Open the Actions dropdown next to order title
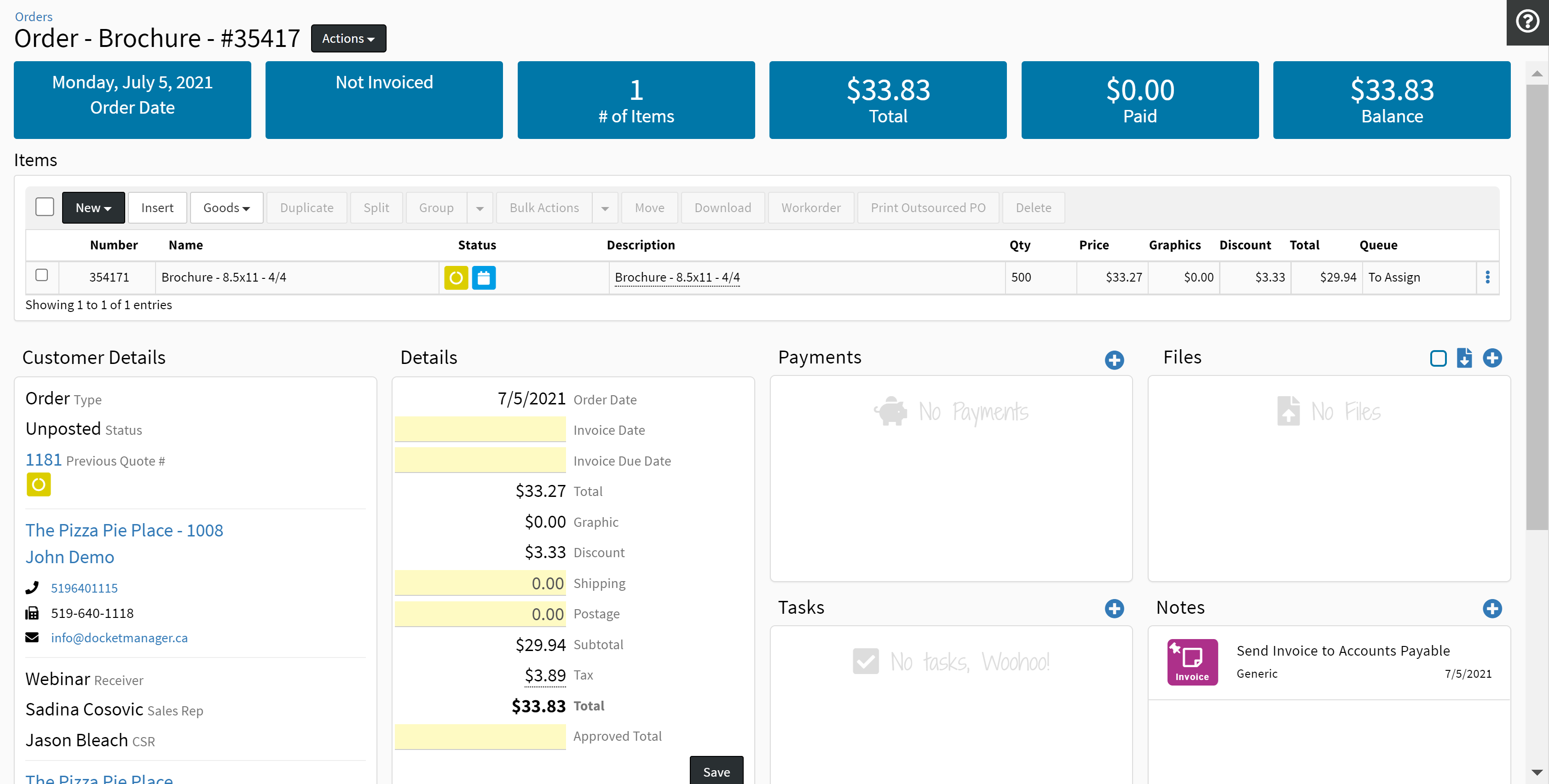1549x784 pixels. [x=348, y=39]
